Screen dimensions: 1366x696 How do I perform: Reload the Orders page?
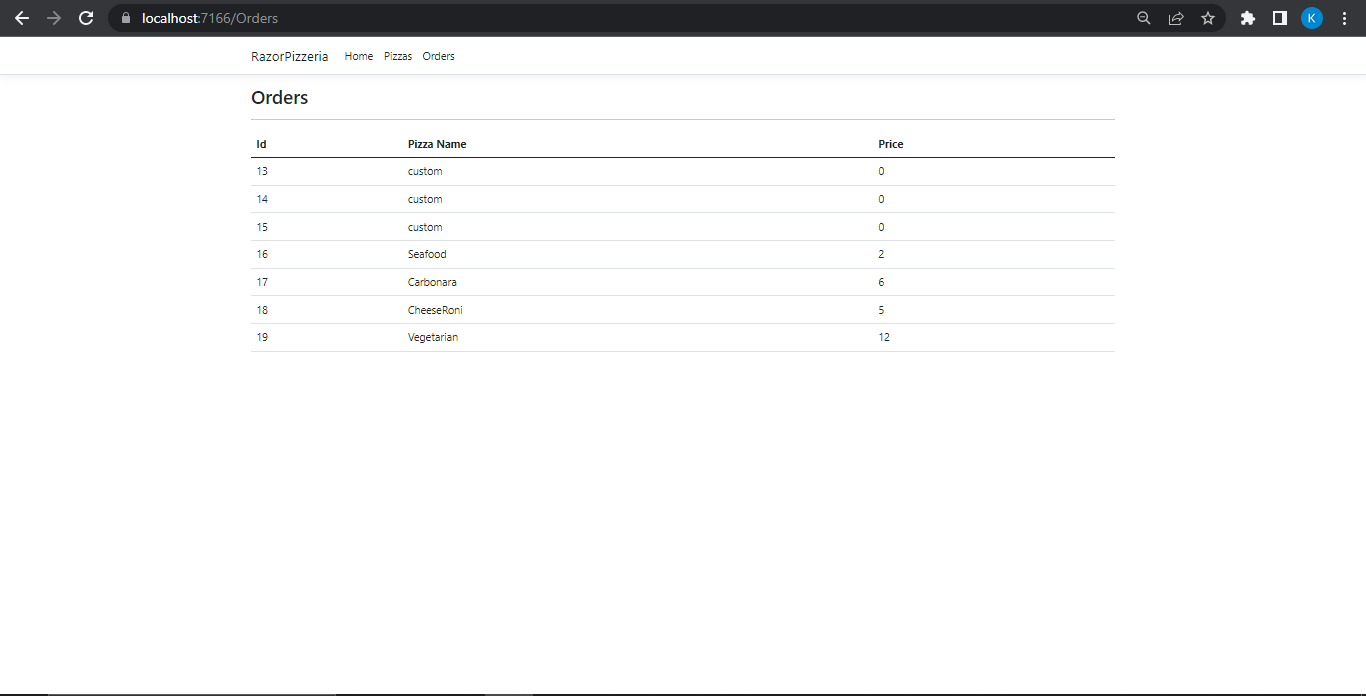click(x=86, y=17)
